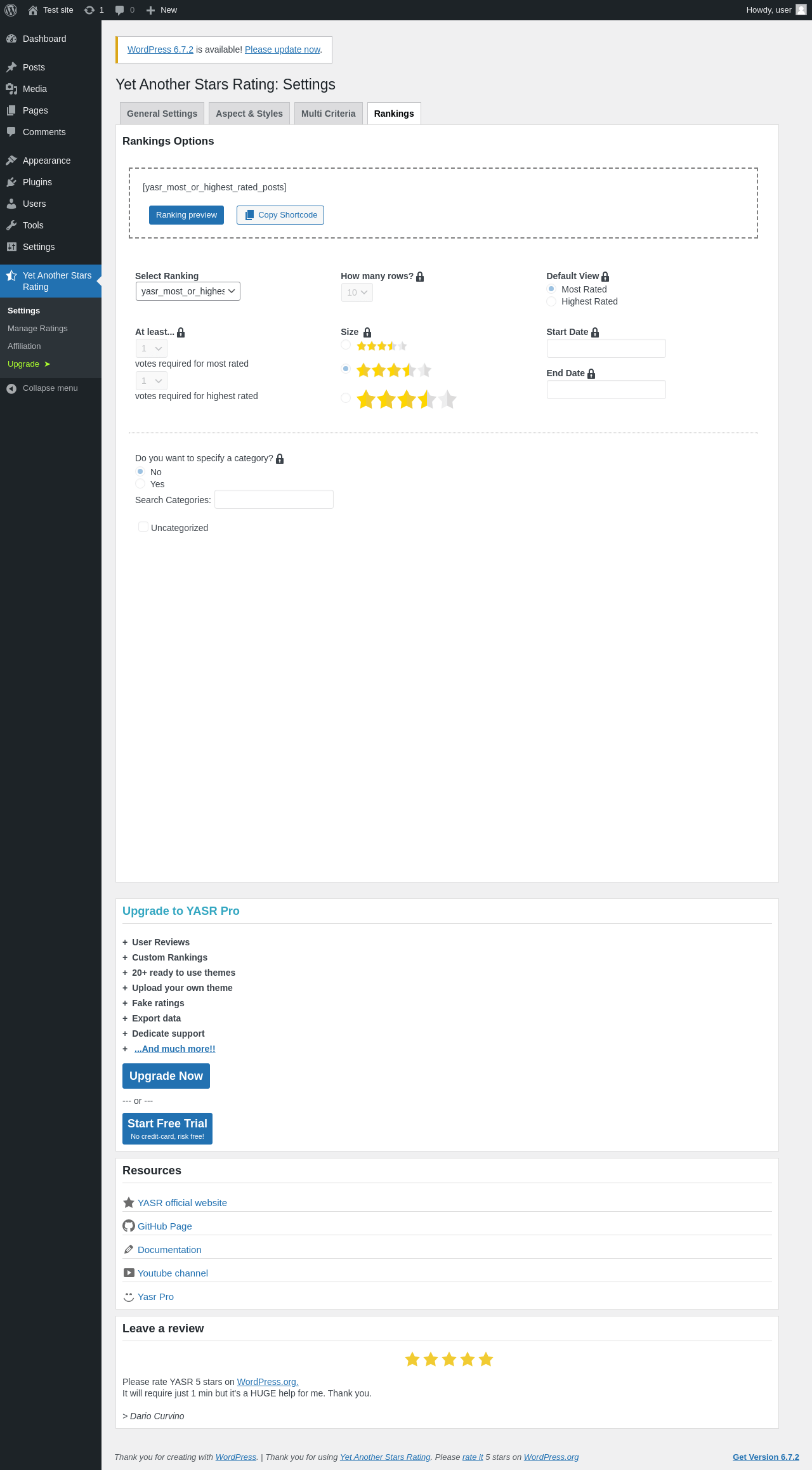Click the Plugins plug icon
This screenshot has height=1470, width=812.
[x=11, y=182]
